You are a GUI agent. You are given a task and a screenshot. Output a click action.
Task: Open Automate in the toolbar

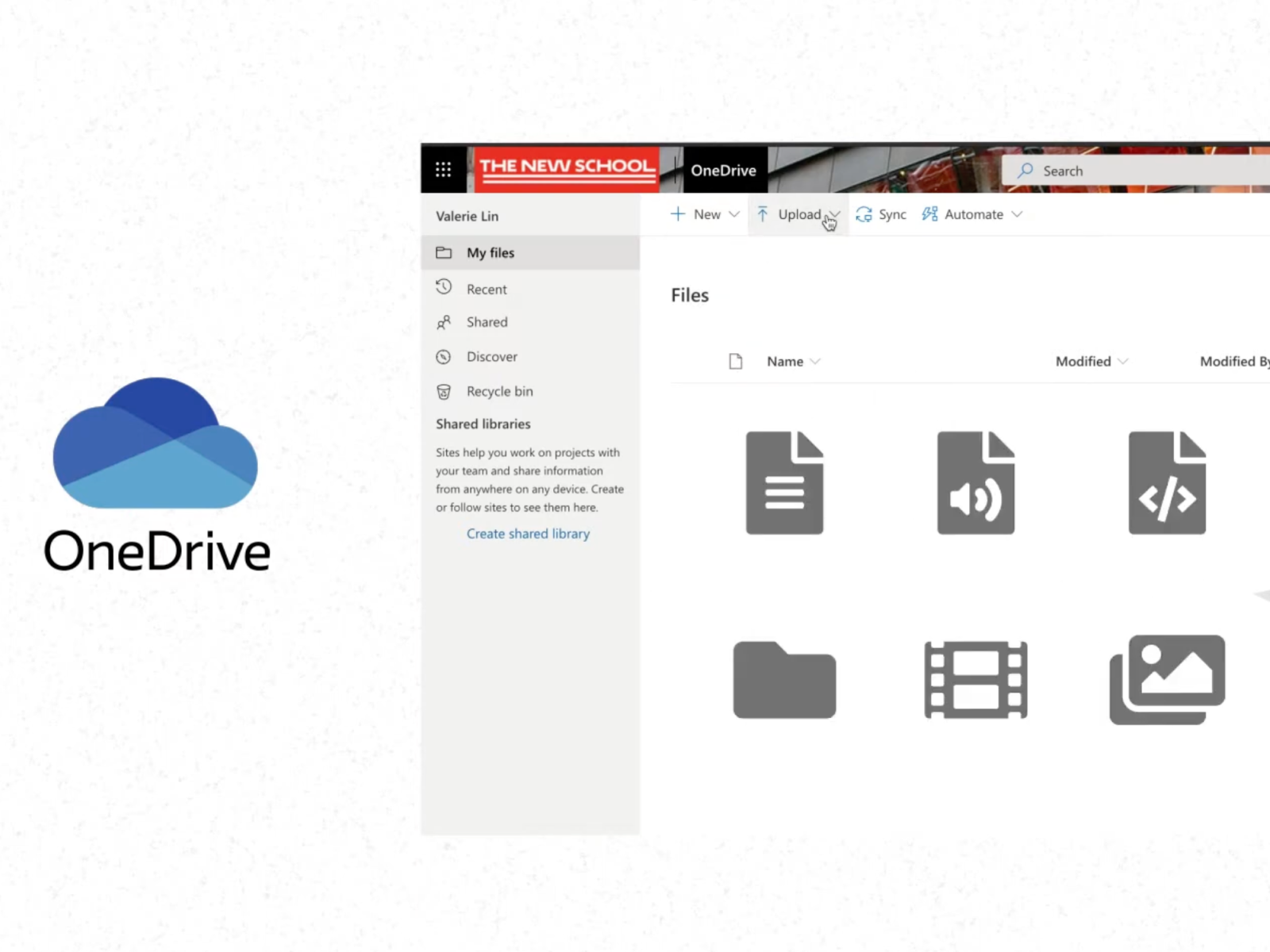tap(972, 214)
